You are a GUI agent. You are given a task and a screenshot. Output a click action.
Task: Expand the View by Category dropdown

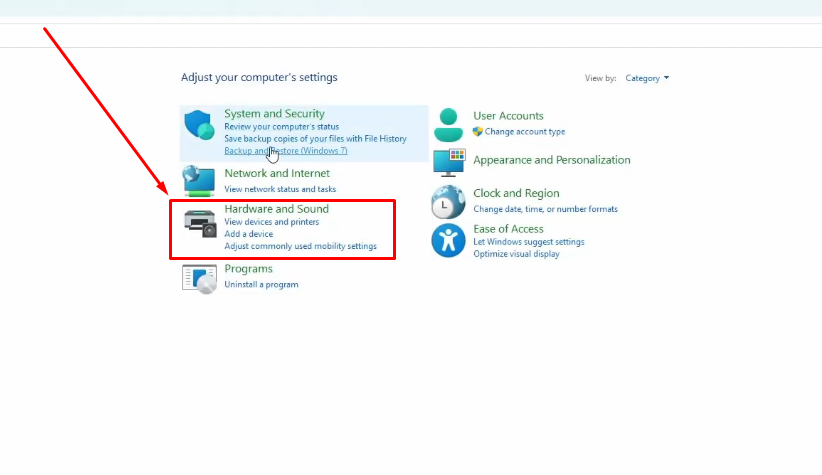pyautogui.click(x=647, y=78)
